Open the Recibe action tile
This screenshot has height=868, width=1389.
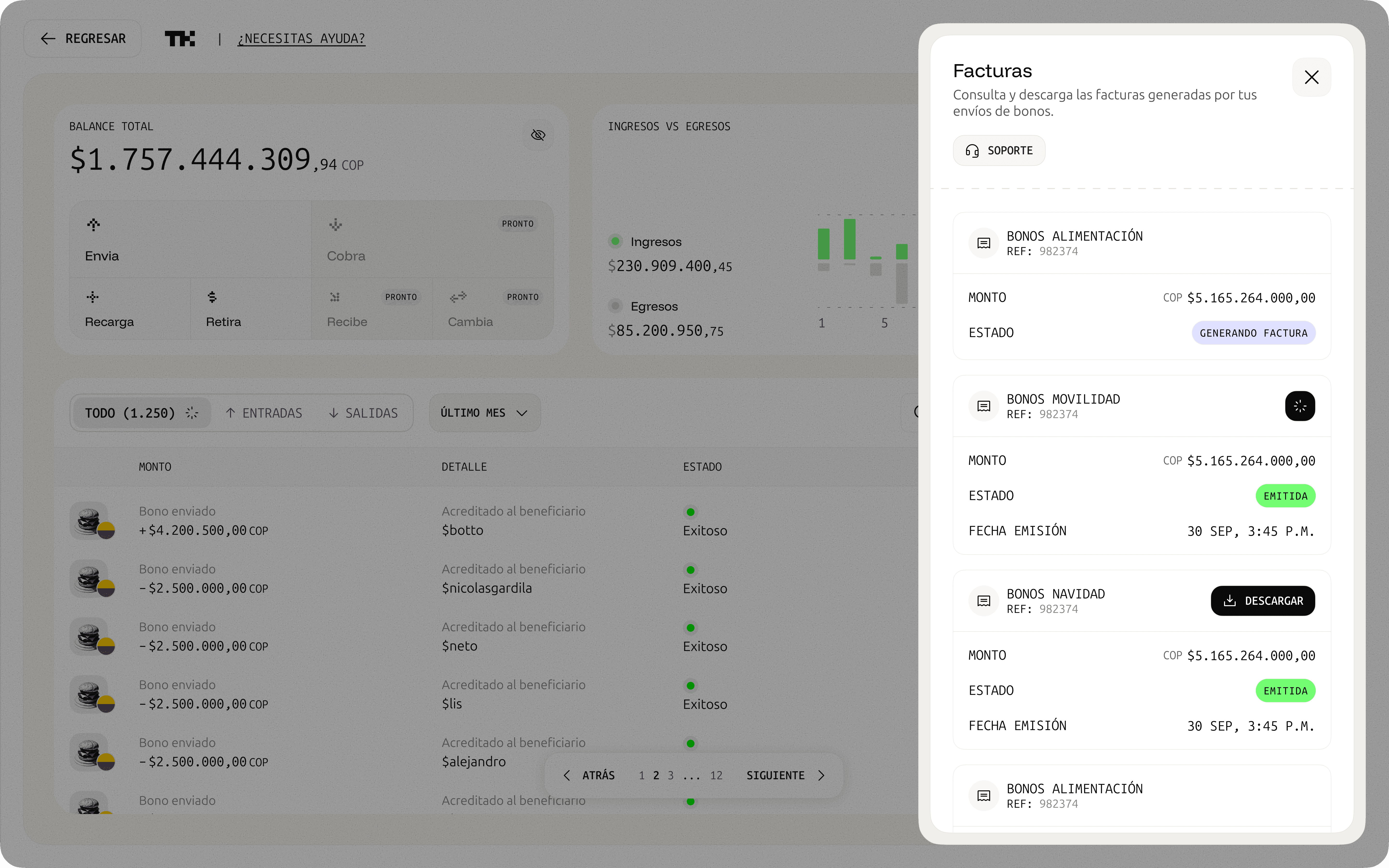click(x=372, y=309)
